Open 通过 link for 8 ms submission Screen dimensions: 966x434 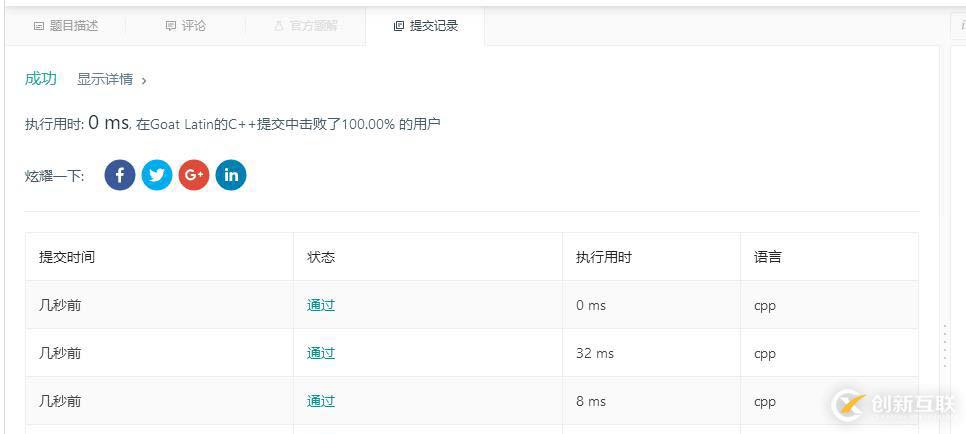click(321, 401)
